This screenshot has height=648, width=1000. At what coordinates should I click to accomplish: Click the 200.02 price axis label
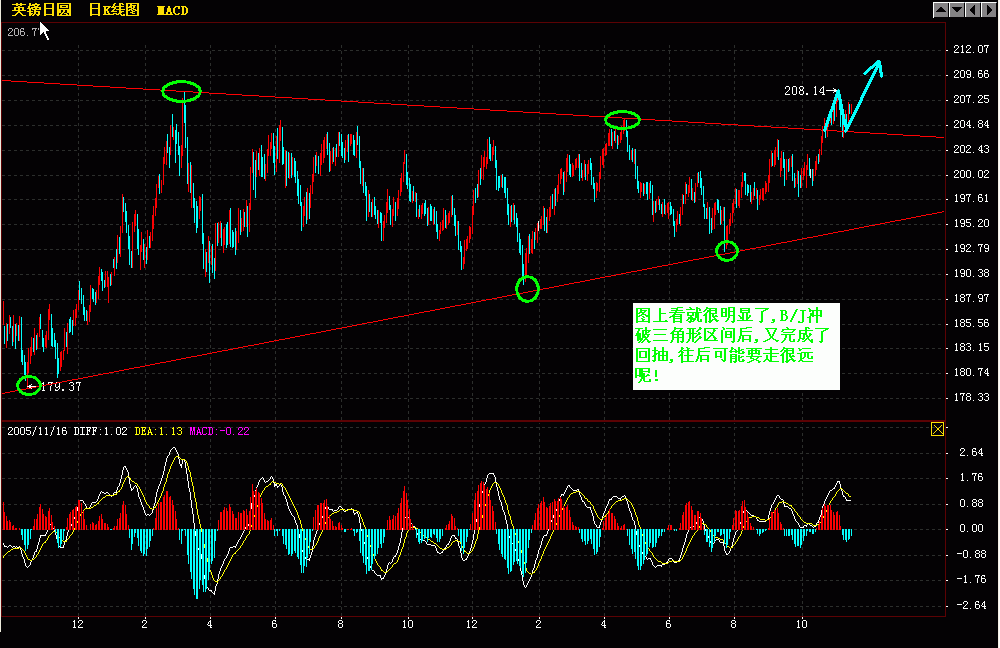click(x=971, y=173)
